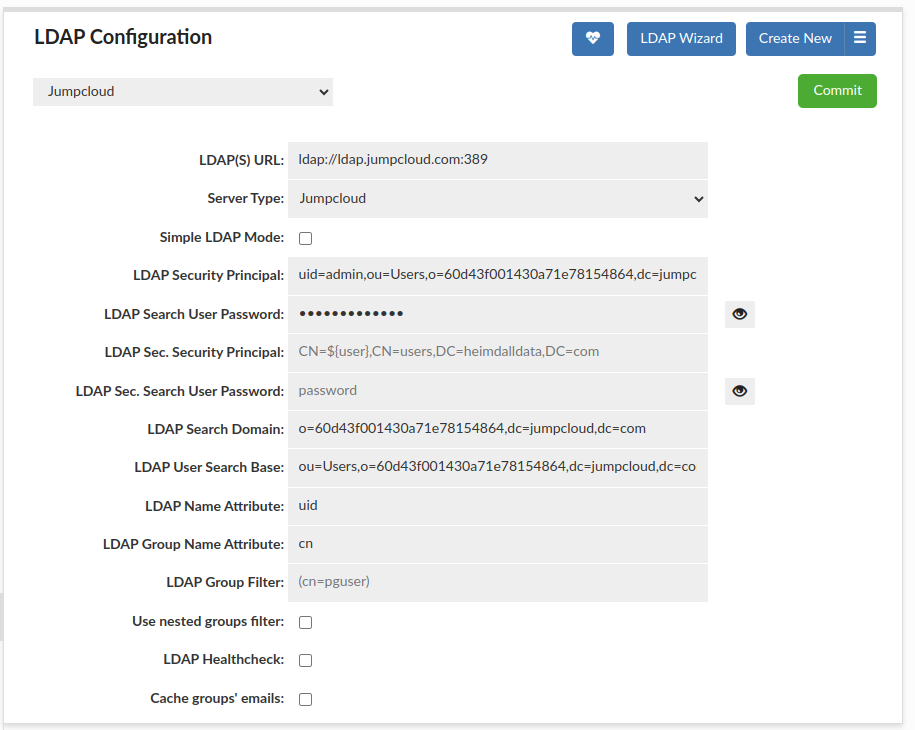The width and height of the screenshot is (915, 730).
Task: Select the LDAP Search Domain input
Action: coord(497,429)
